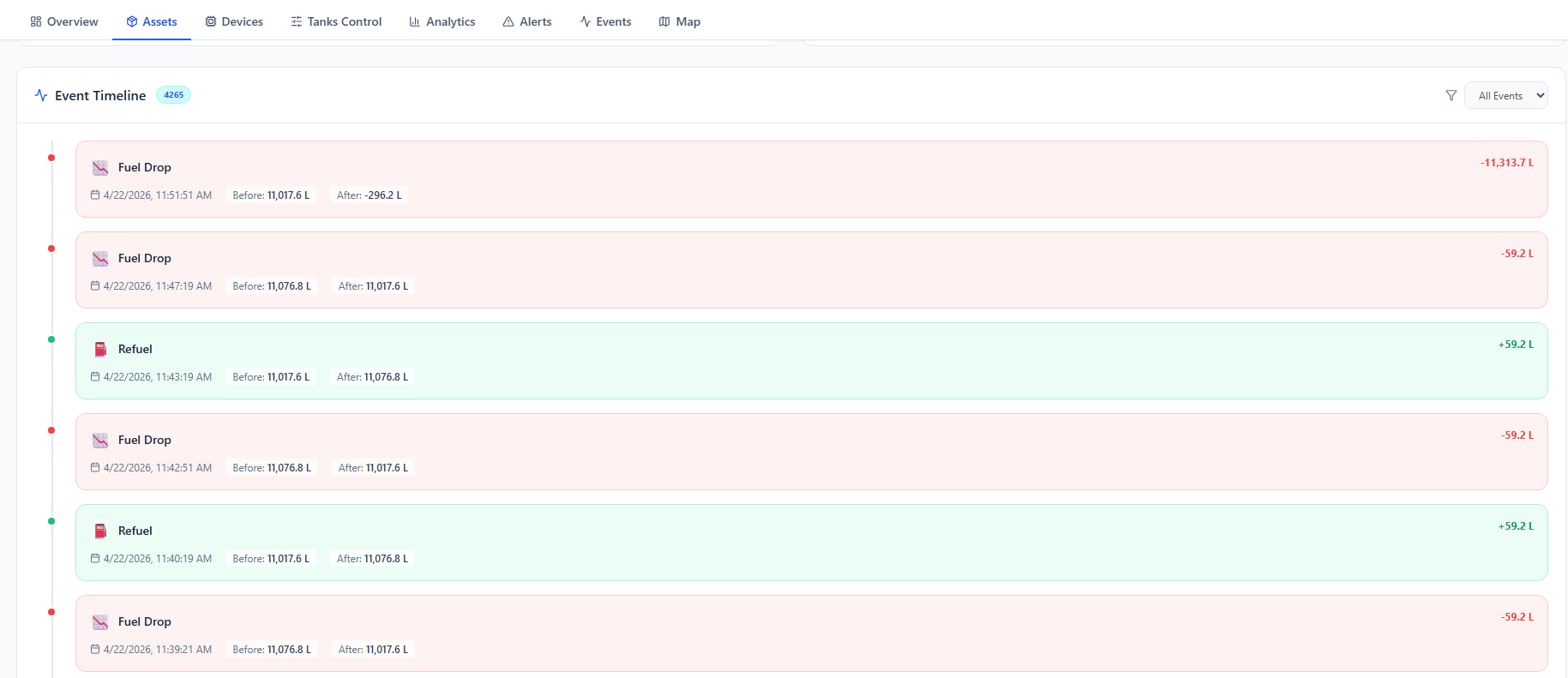This screenshot has width=1568, height=678.
Task: Click the Refuel icon at 11:43:19 AM
Action: click(100, 350)
